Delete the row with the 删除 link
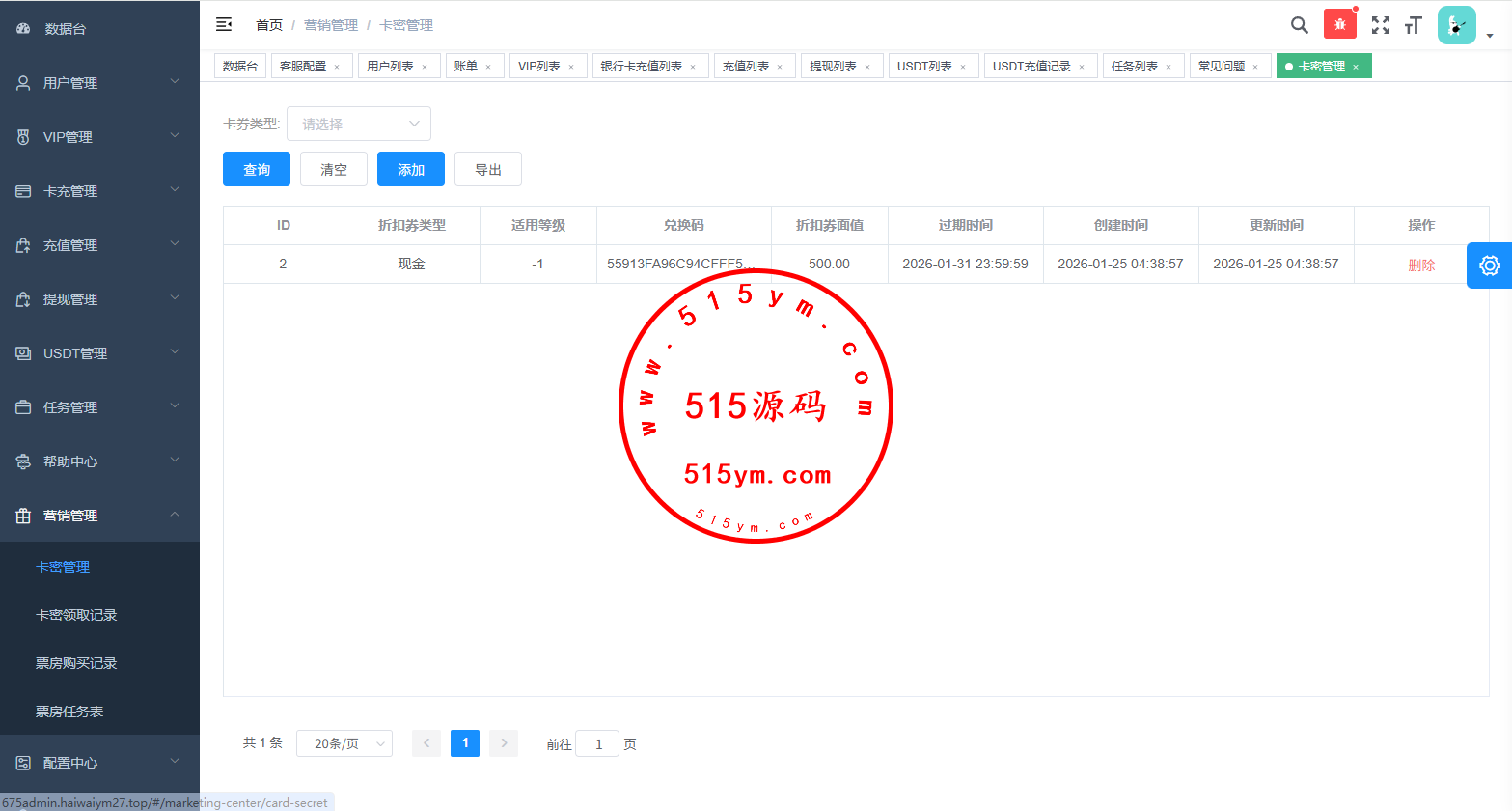This screenshot has width=1512, height=811. 1421,265
